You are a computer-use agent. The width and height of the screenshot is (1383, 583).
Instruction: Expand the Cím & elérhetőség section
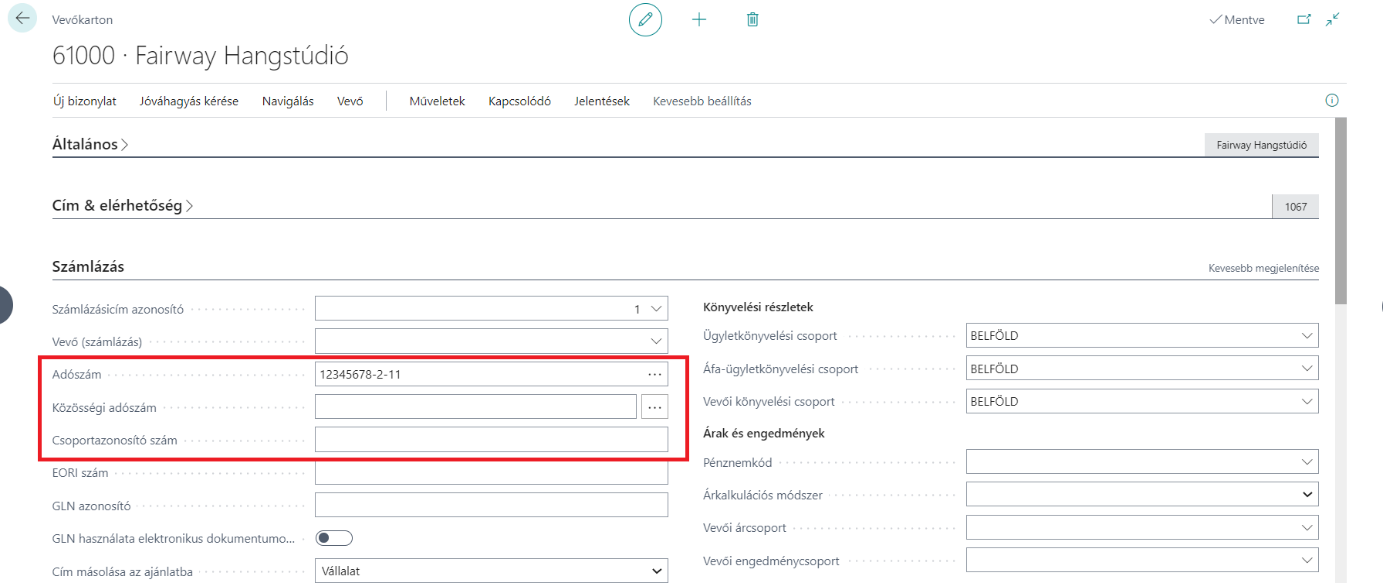pyautogui.click(x=123, y=206)
